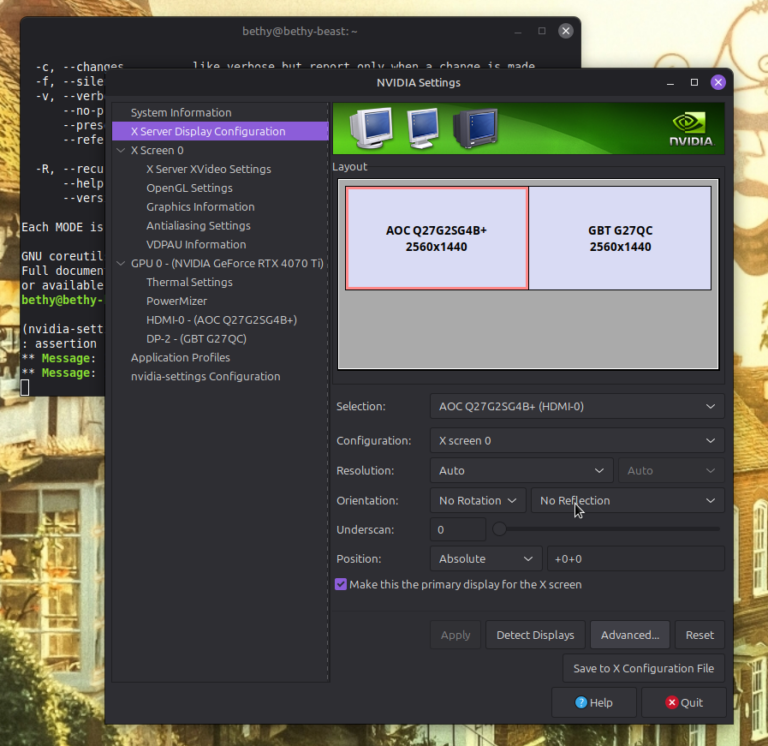Select GBT G27QC display in layout
The image size is (768, 746).
coord(620,238)
